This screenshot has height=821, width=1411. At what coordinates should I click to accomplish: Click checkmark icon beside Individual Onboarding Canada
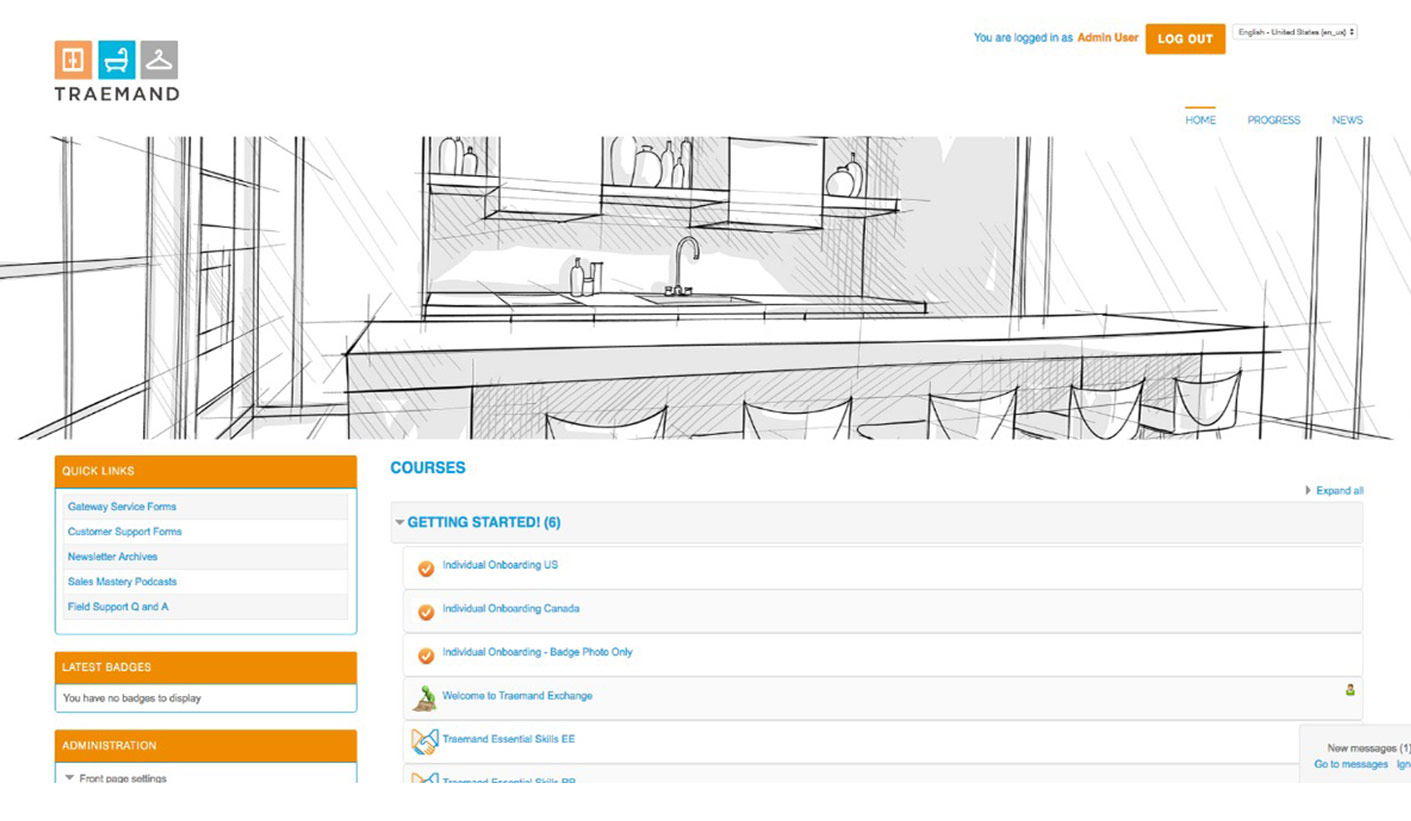pos(426,611)
